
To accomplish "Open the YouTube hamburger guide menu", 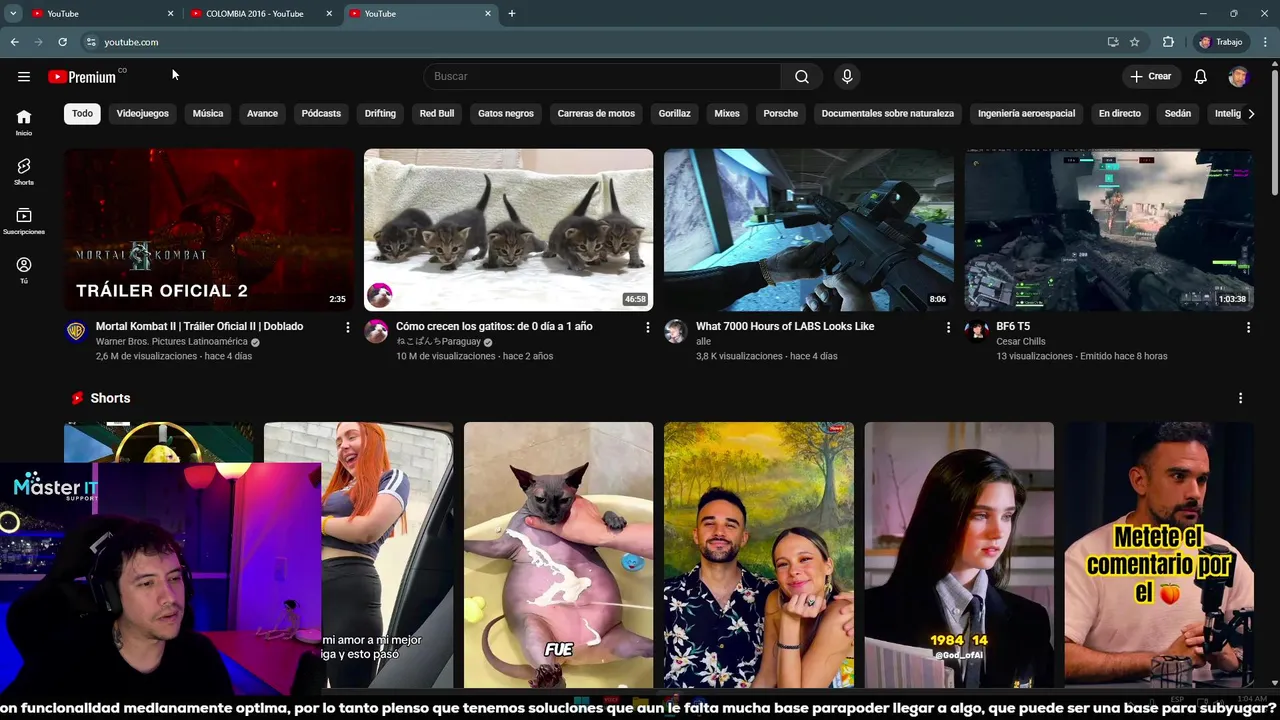I will pos(24,77).
